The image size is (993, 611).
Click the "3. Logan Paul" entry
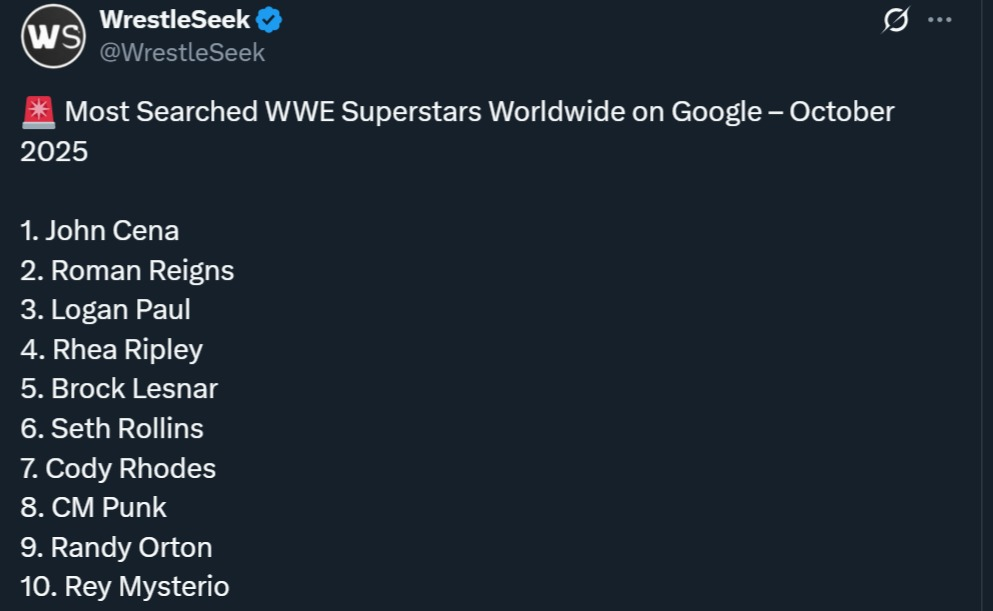pyautogui.click(x=105, y=310)
